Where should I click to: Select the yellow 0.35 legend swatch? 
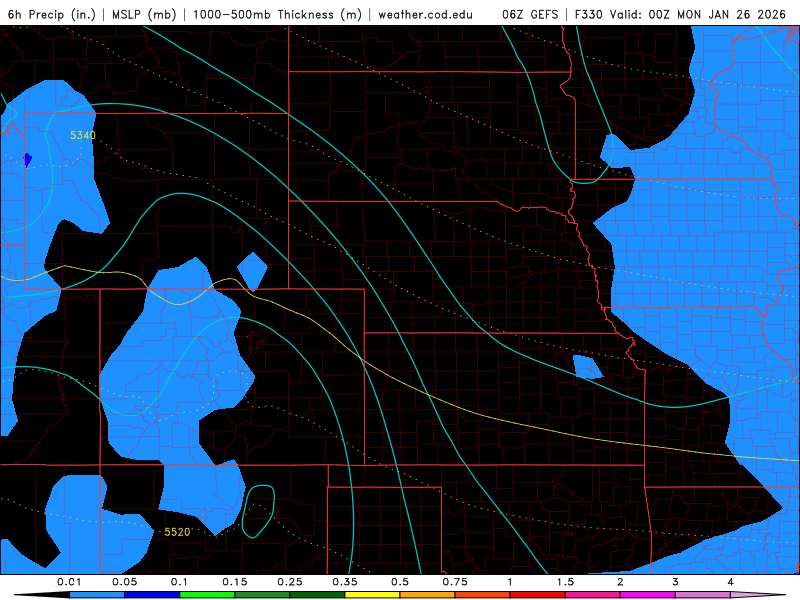click(x=372, y=595)
